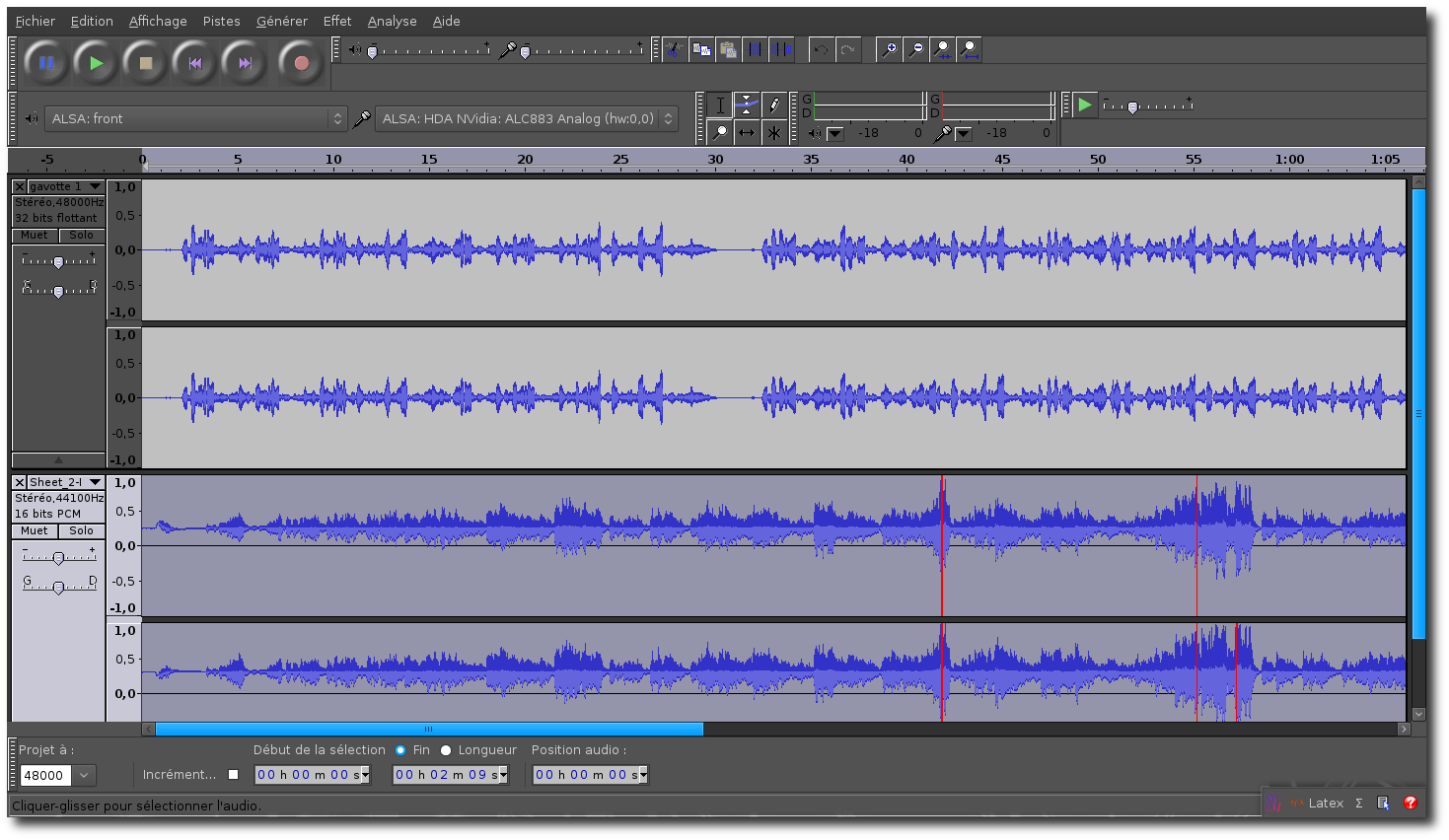Tick the Incrément checkbox
1449x840 pixels.
[x=234, y=775]
